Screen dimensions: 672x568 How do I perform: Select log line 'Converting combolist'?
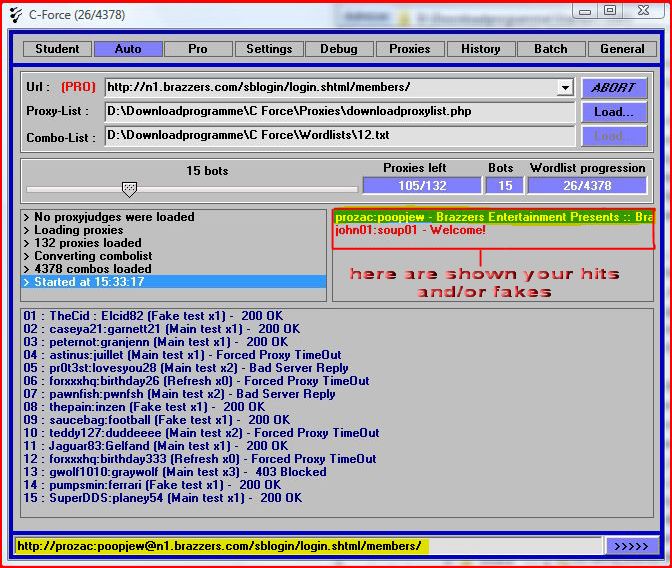pos(174,256)
